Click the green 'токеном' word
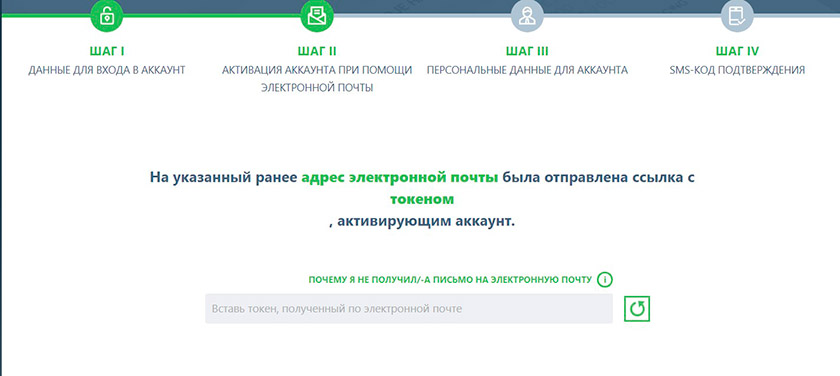Viewport: 840px width, 376px height. tap(422, 199)
